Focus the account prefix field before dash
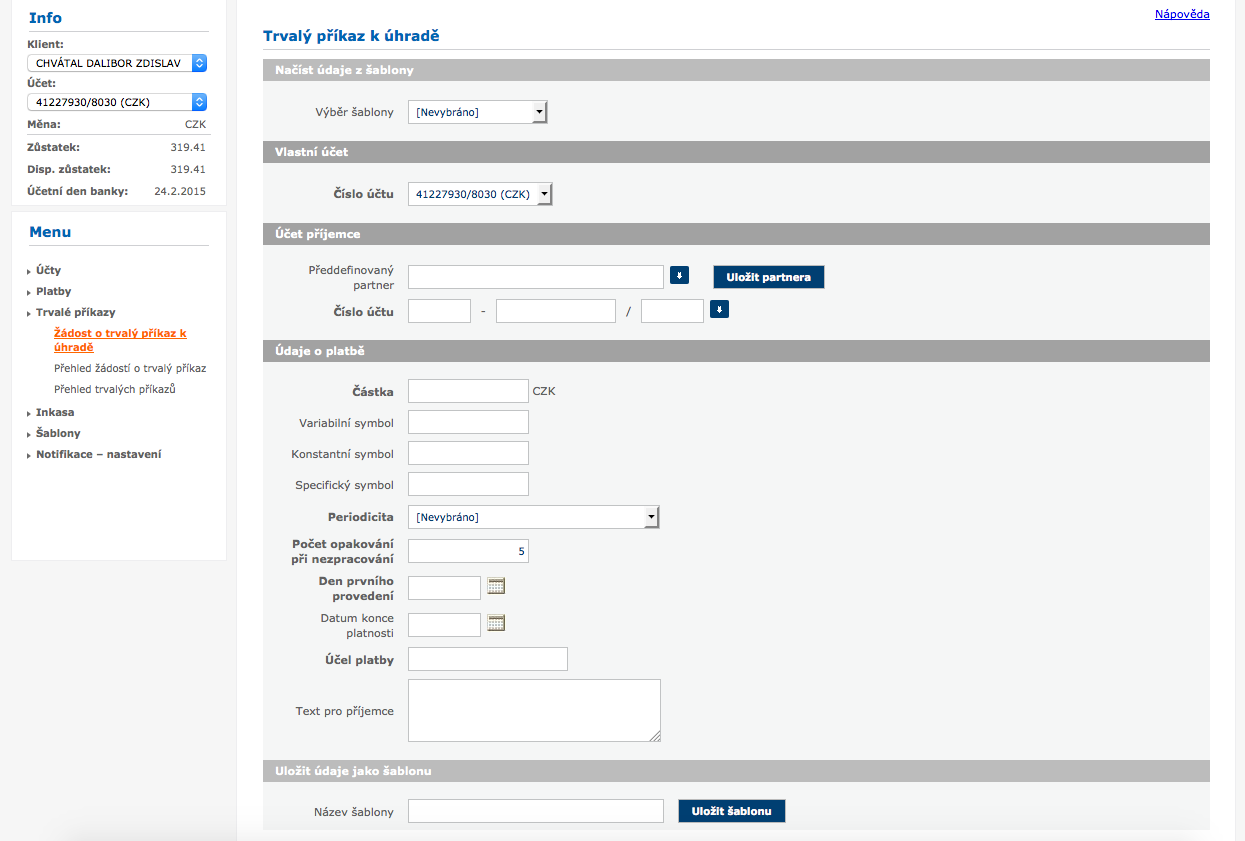This screenshot has width=1245, height=841. coord(439,311)
